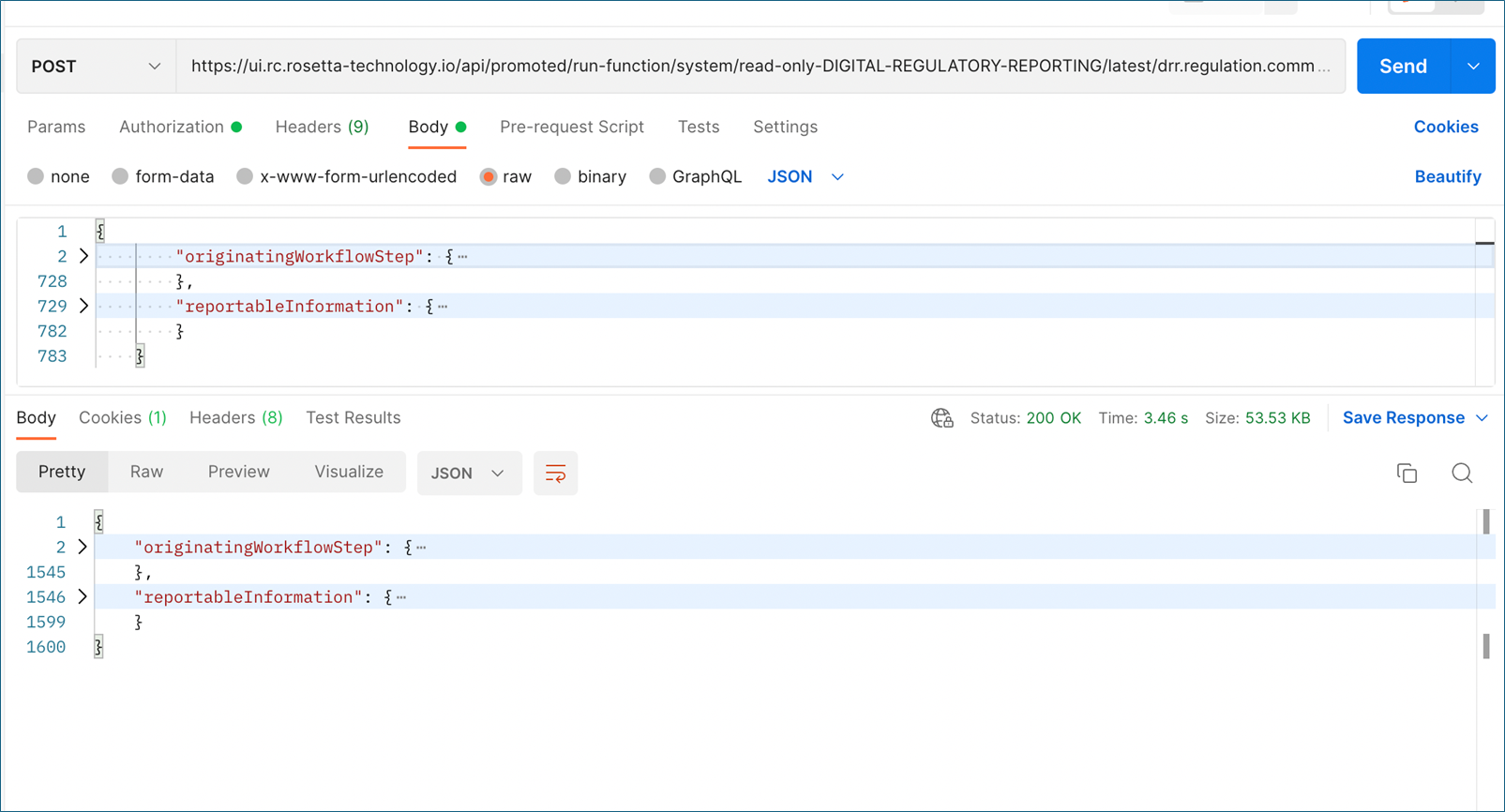Open the request Settings tab
Image resolution: width=1505 pixels, height=812 pixels.
tap(786, 127)
